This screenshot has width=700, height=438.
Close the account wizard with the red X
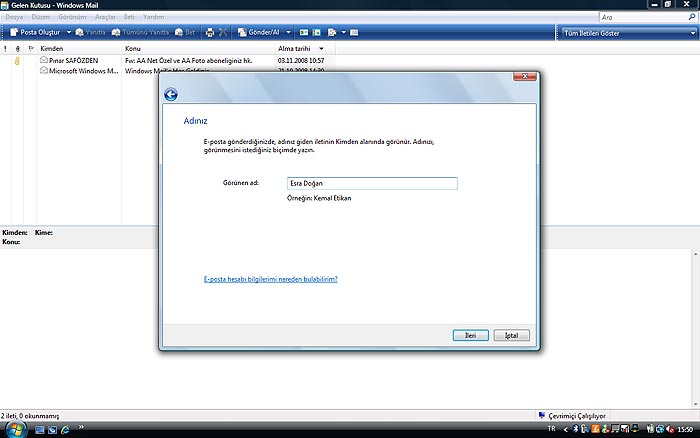pyautogui.click(x=525, y=76)
